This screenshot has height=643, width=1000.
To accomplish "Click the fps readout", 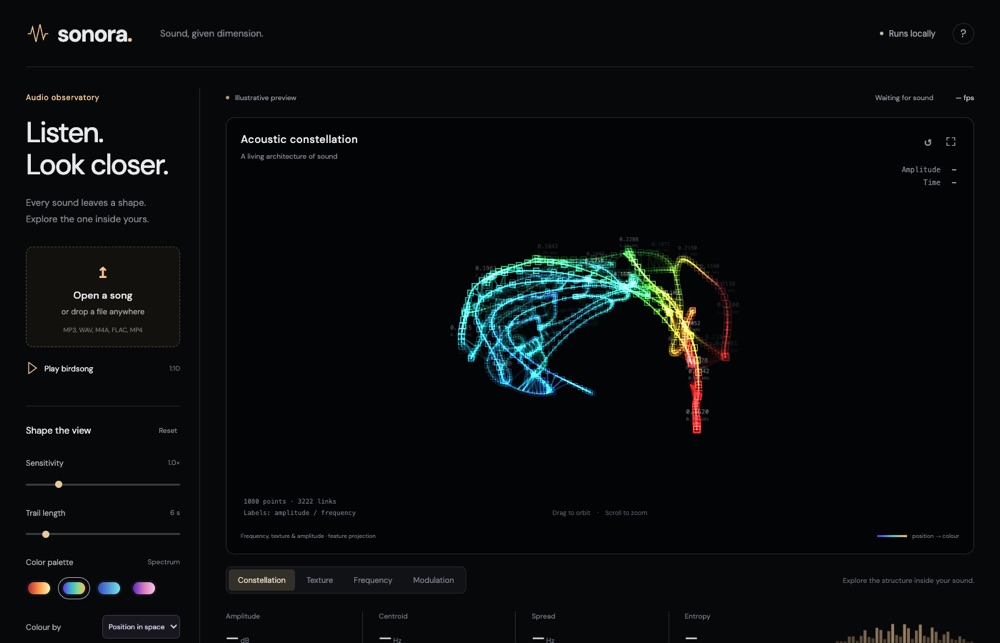I will click(x=964, y=98).
